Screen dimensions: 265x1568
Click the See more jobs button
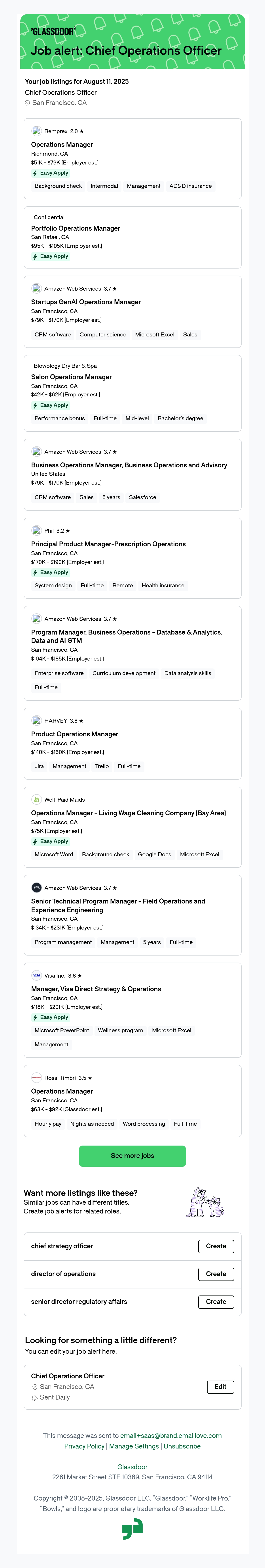coord(132,1155)
